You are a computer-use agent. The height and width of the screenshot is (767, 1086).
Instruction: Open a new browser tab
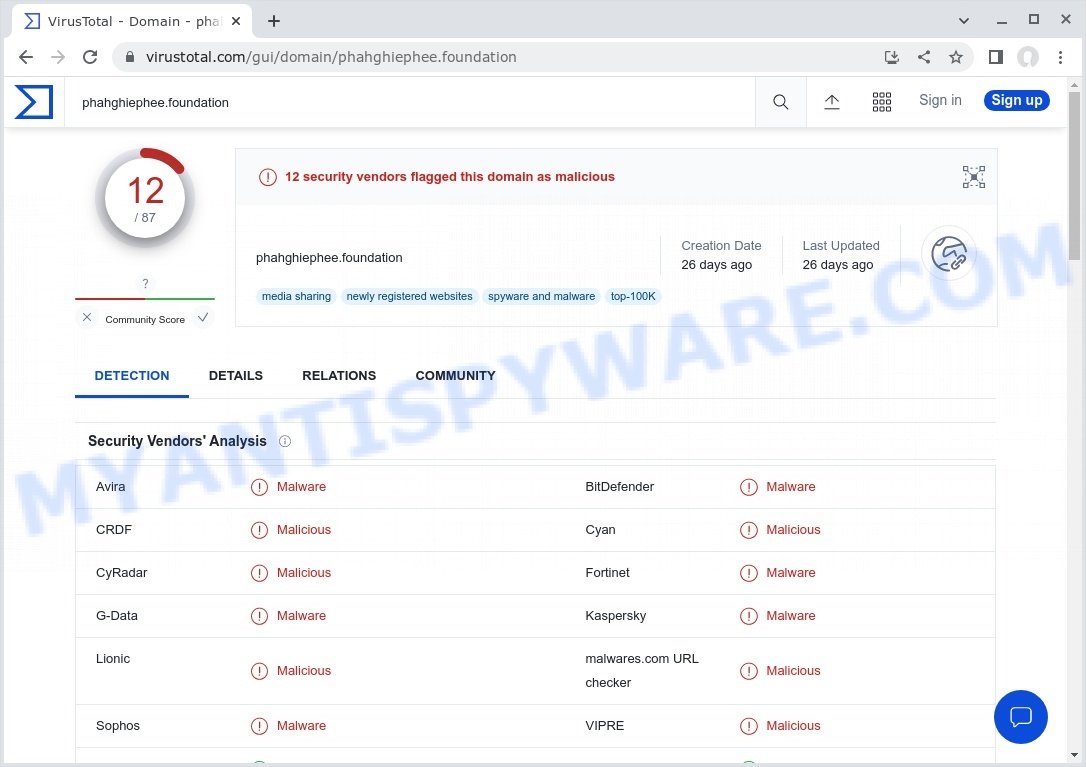pyautogui.click(x=274, y=21)
